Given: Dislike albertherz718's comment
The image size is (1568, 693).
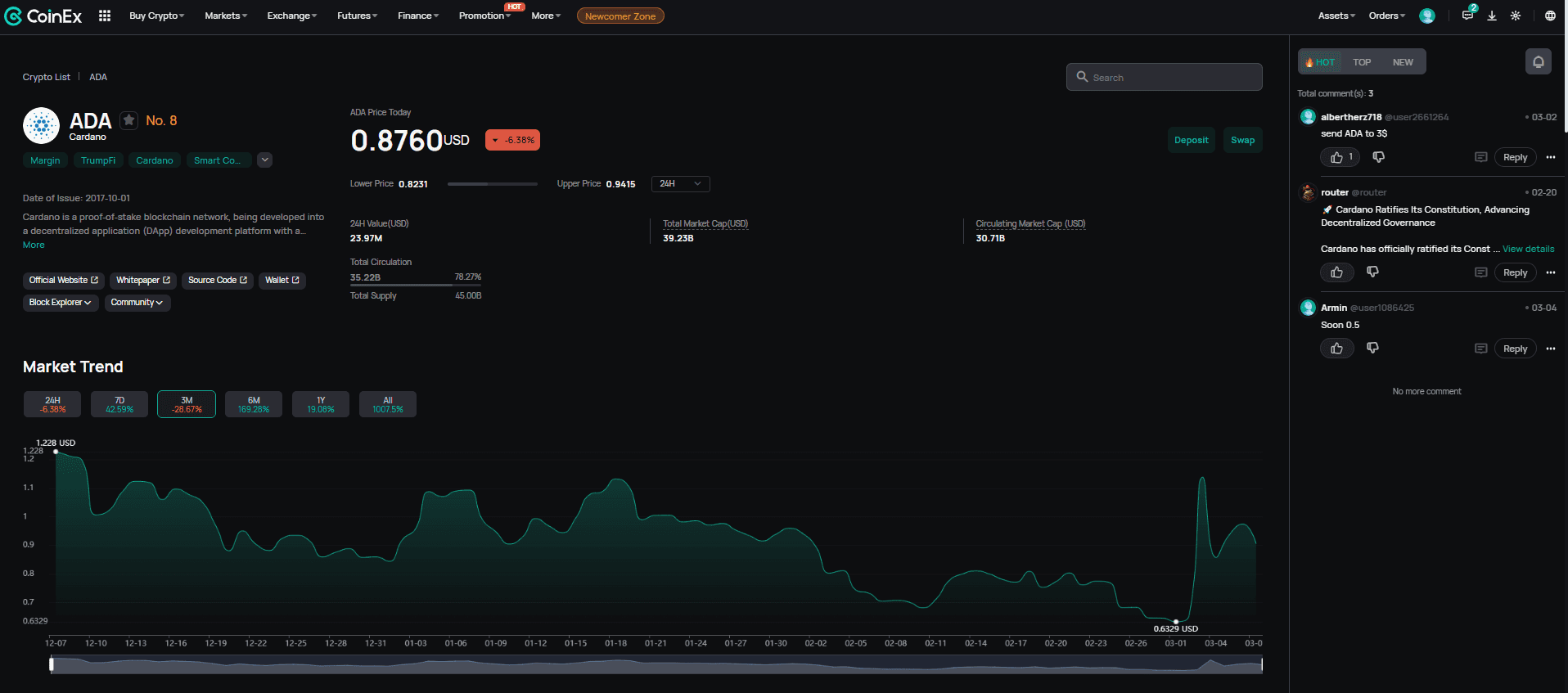Looking at the screenshot, I should pyautogui.click(x=1379, y=157).
